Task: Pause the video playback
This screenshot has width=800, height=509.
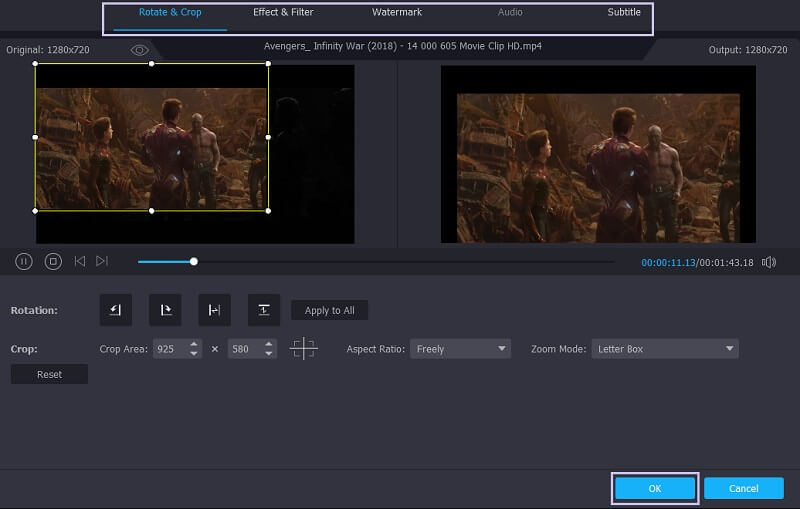Action: 24,261
